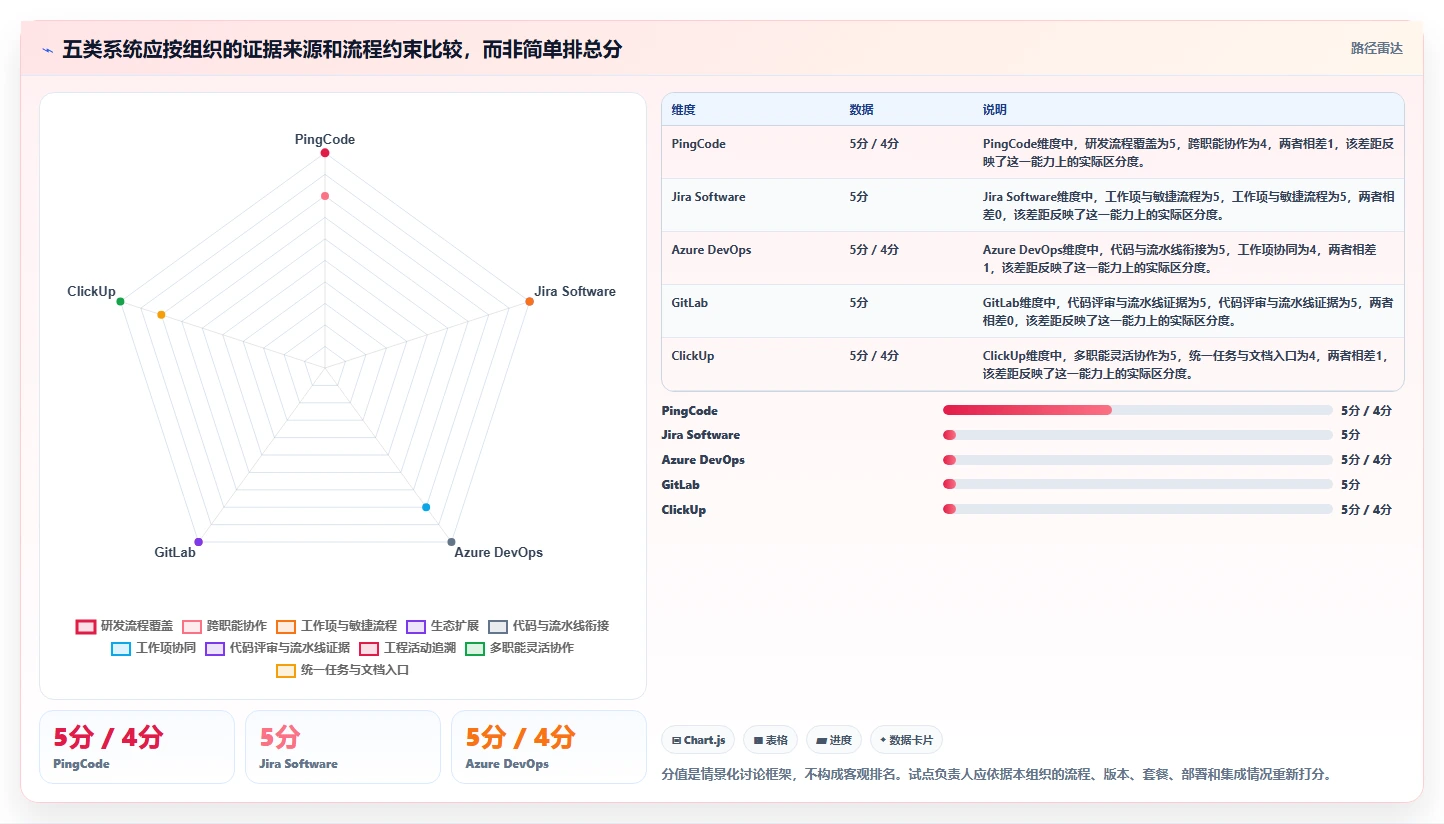Toggle 代码评审与流水线证据 legend item

point(277,648)
